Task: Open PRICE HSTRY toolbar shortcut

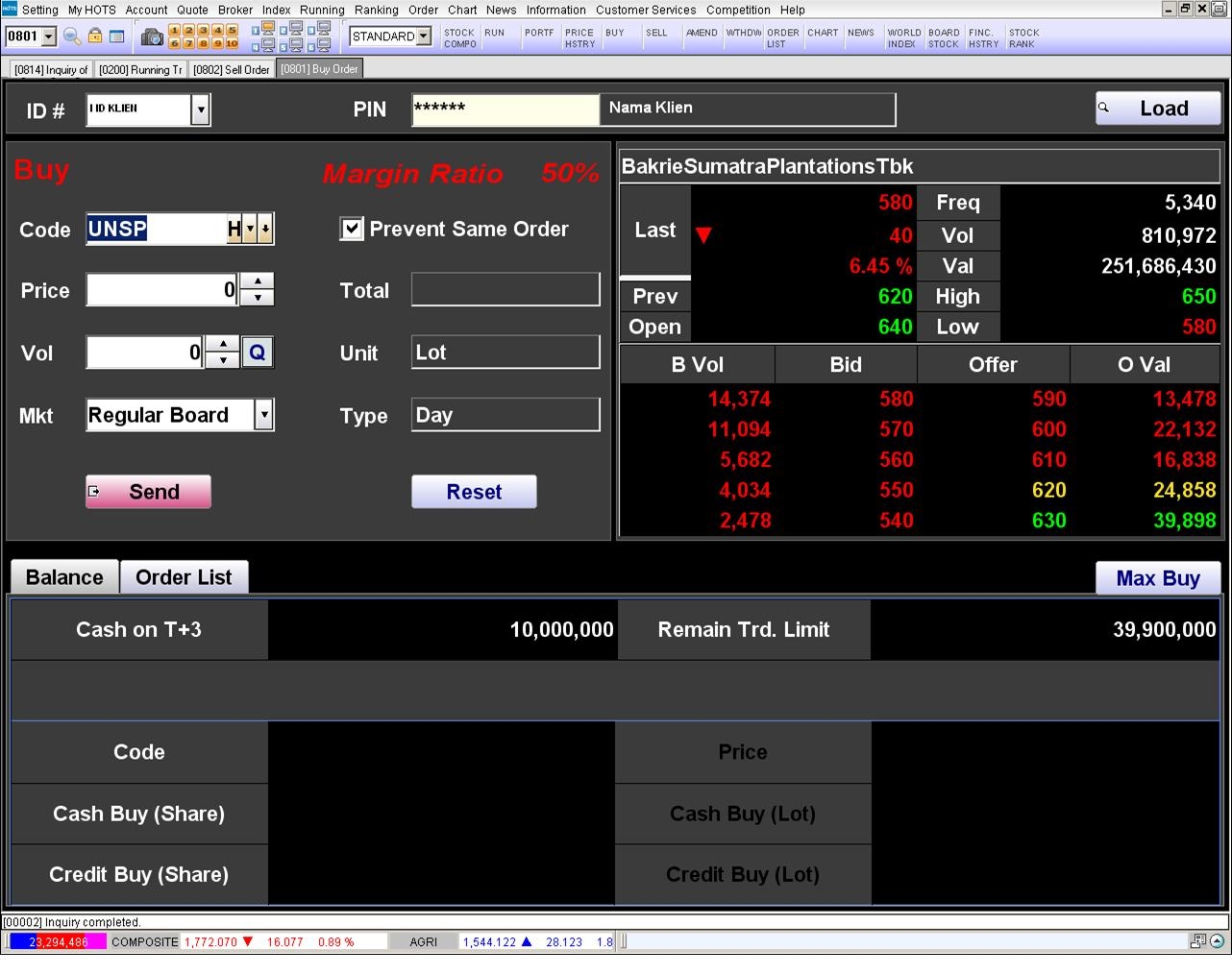Action: point(579,38)
